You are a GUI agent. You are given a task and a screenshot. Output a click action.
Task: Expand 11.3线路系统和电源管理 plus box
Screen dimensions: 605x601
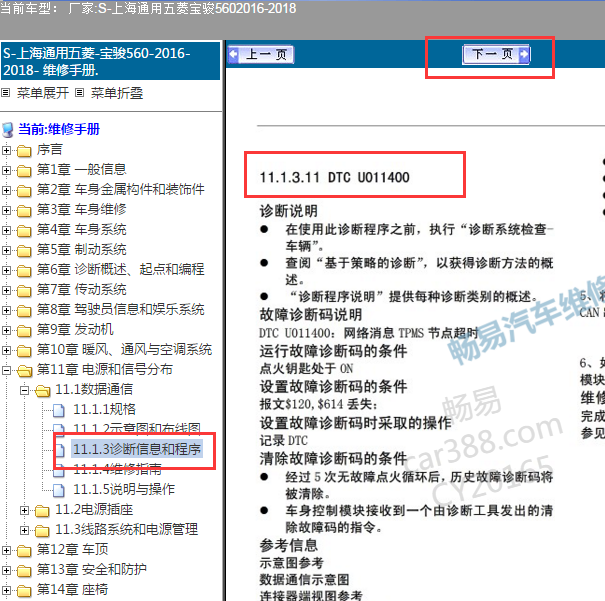[24, 531]
